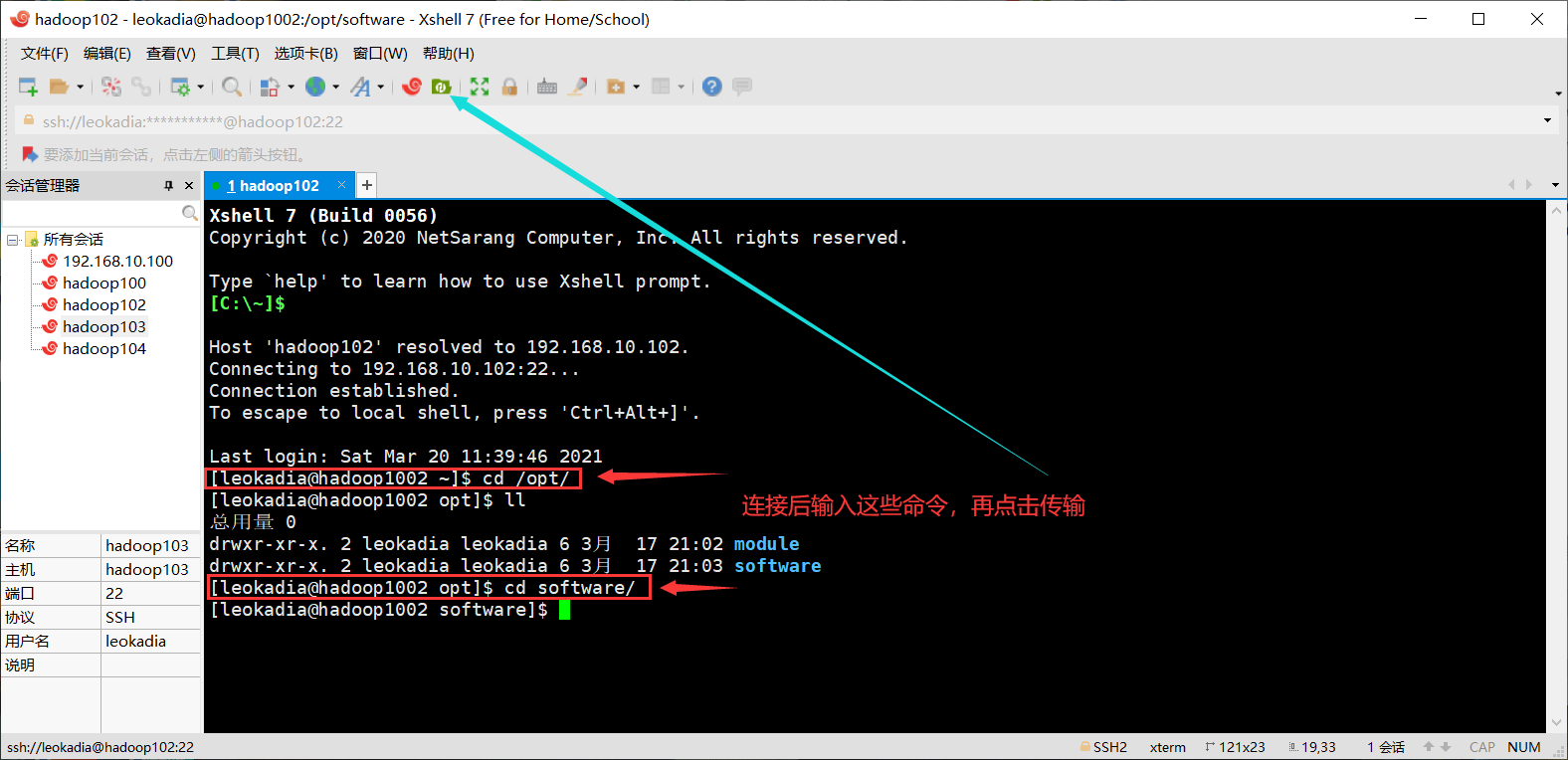The width and height of the screenshot is (1568, 760).
Task: Click the terminal scrollbar down arrow
Action: point(1557,723)
